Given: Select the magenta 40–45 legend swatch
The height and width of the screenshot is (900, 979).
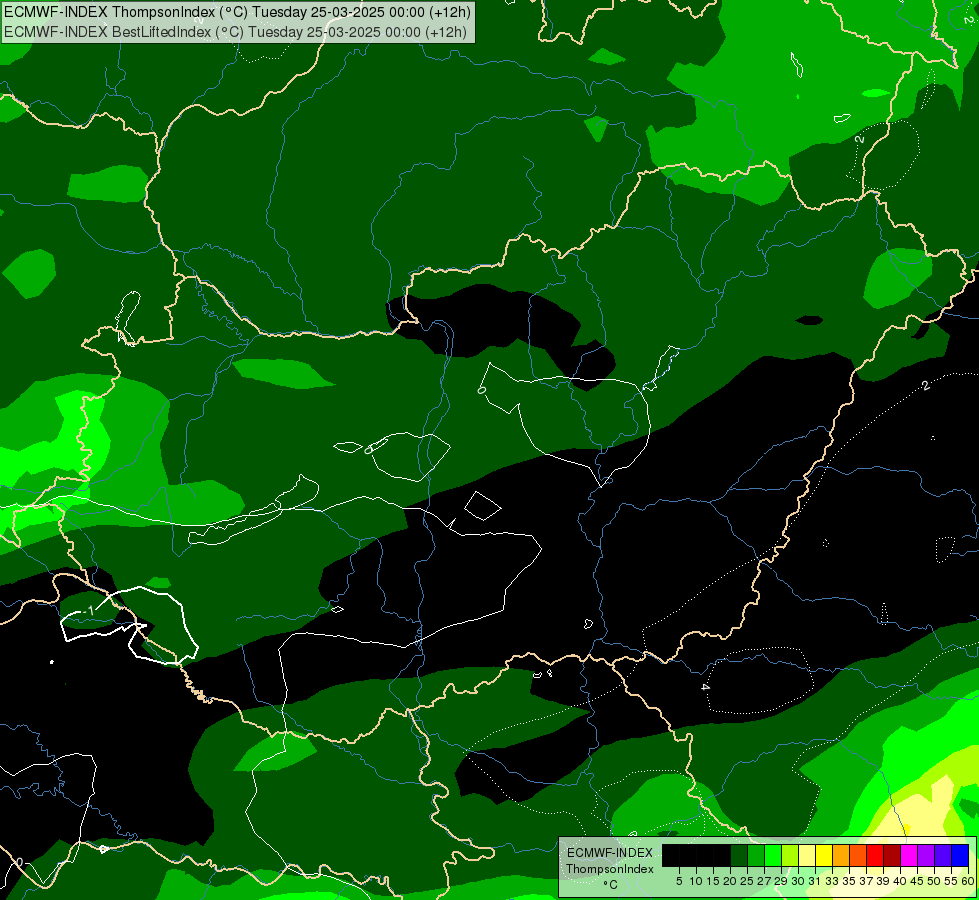Looking at the screenshot, I should 909,855.
